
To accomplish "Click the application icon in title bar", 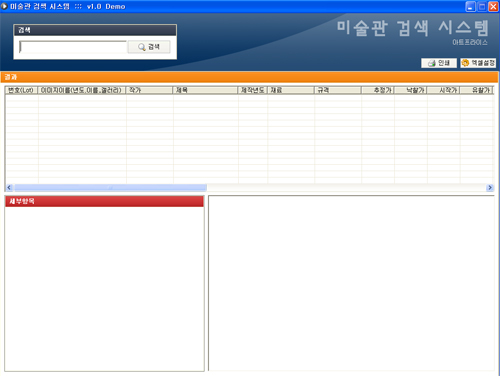I will (4, 6).
